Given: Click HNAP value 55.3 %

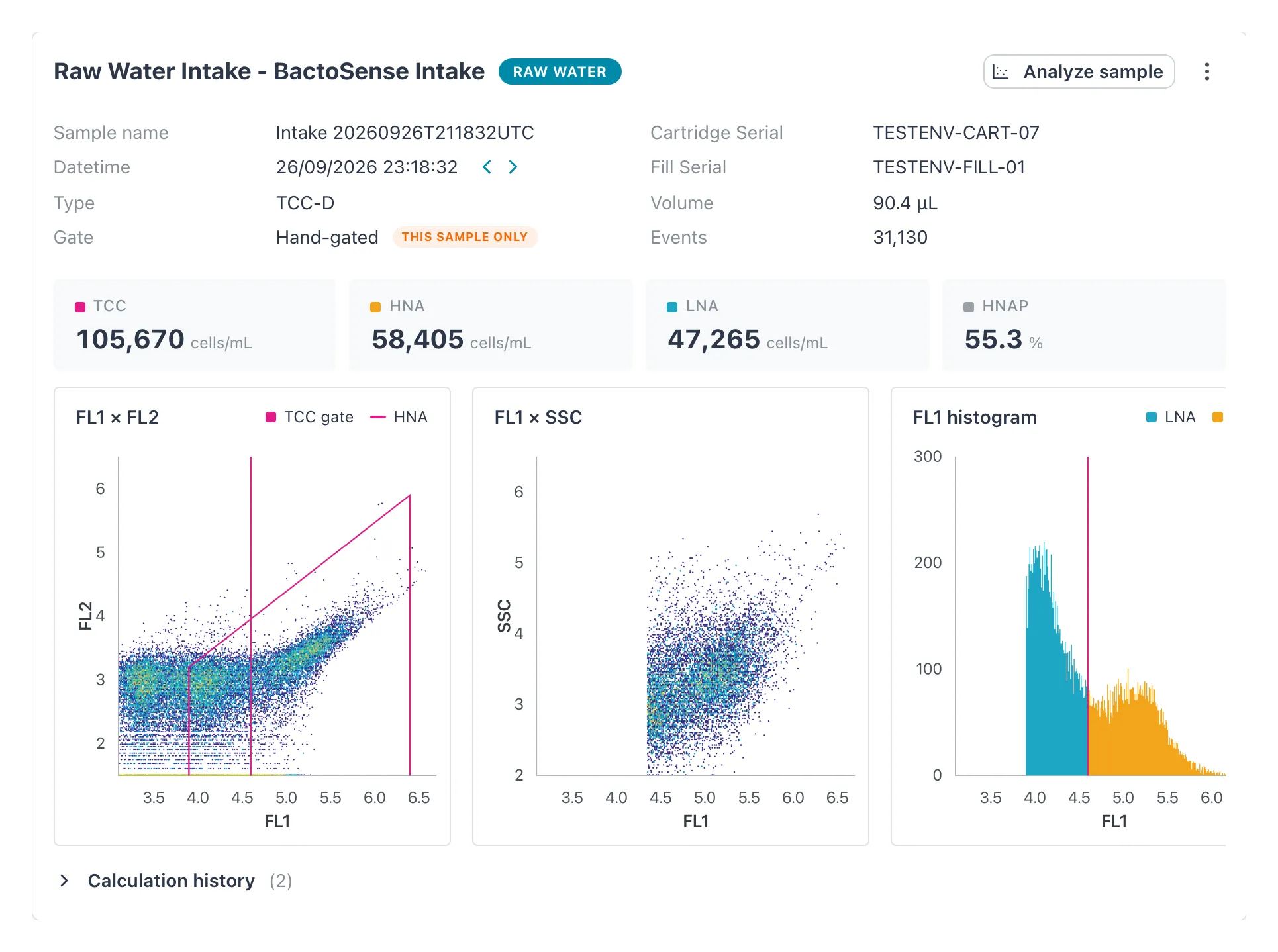Looking at the screenshot, I should (x=1003, y=340).
